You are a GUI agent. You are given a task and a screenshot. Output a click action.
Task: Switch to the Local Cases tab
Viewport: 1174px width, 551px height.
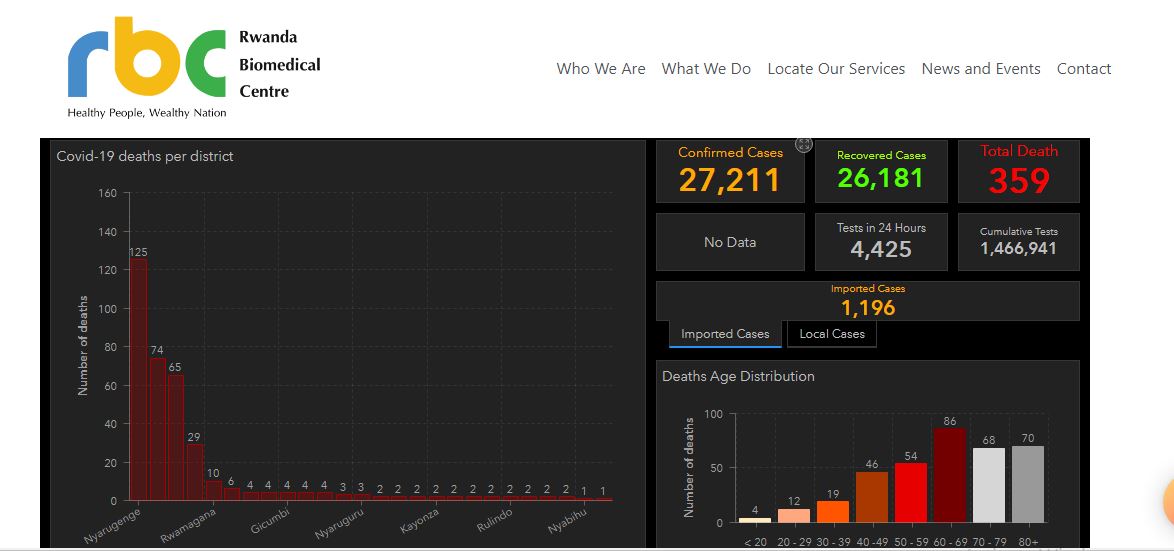click(x=832, y=334)
